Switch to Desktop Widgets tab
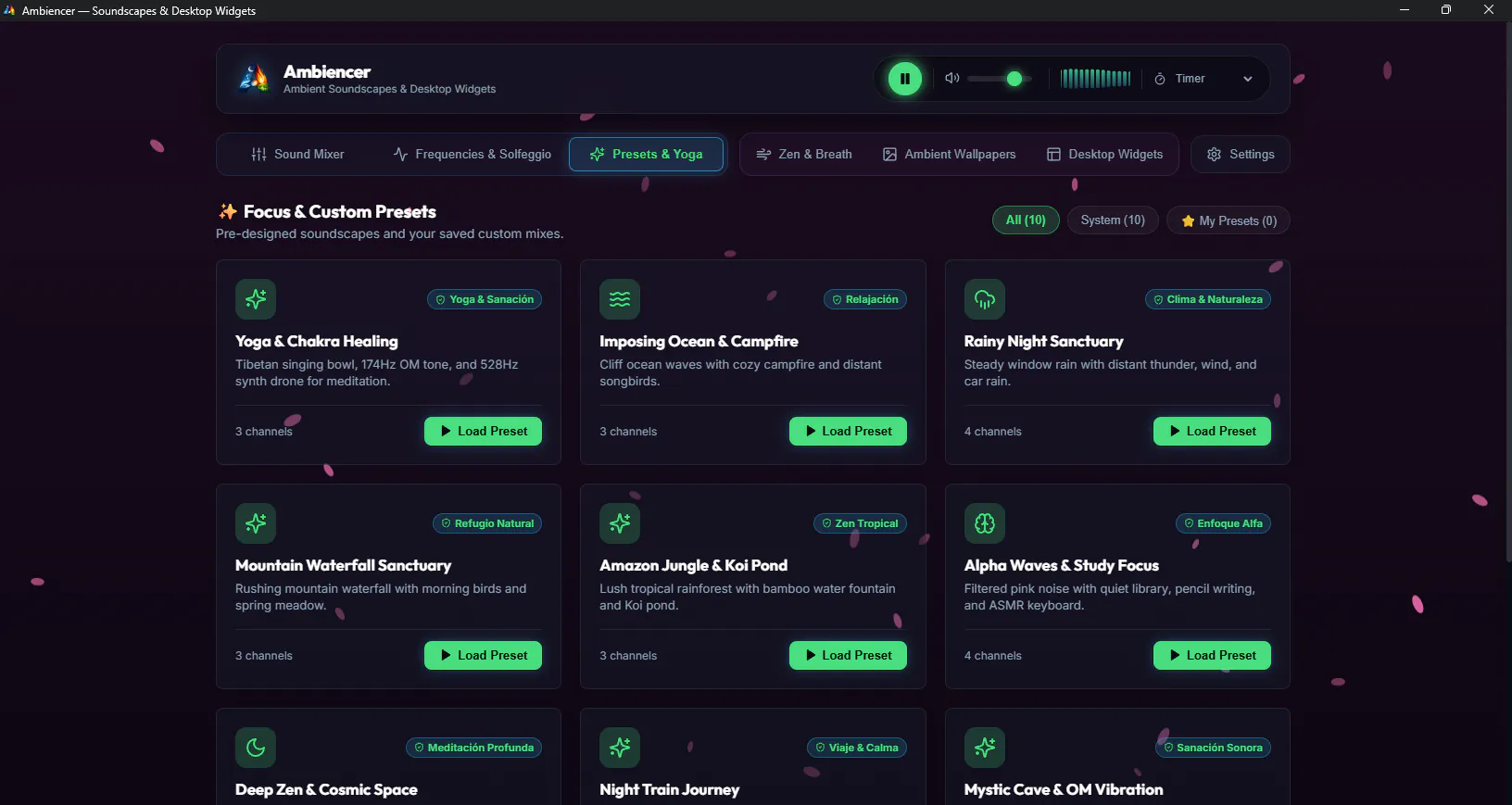The height and width of the screenshot is (805, 1512). tap(1104, 155)
